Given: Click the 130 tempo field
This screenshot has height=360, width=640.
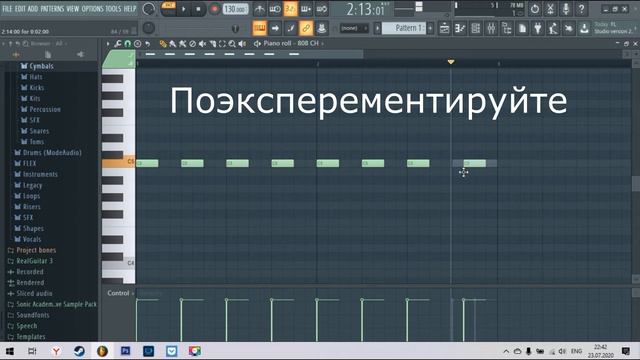Looking at the screenshot, I should (236, 9).
